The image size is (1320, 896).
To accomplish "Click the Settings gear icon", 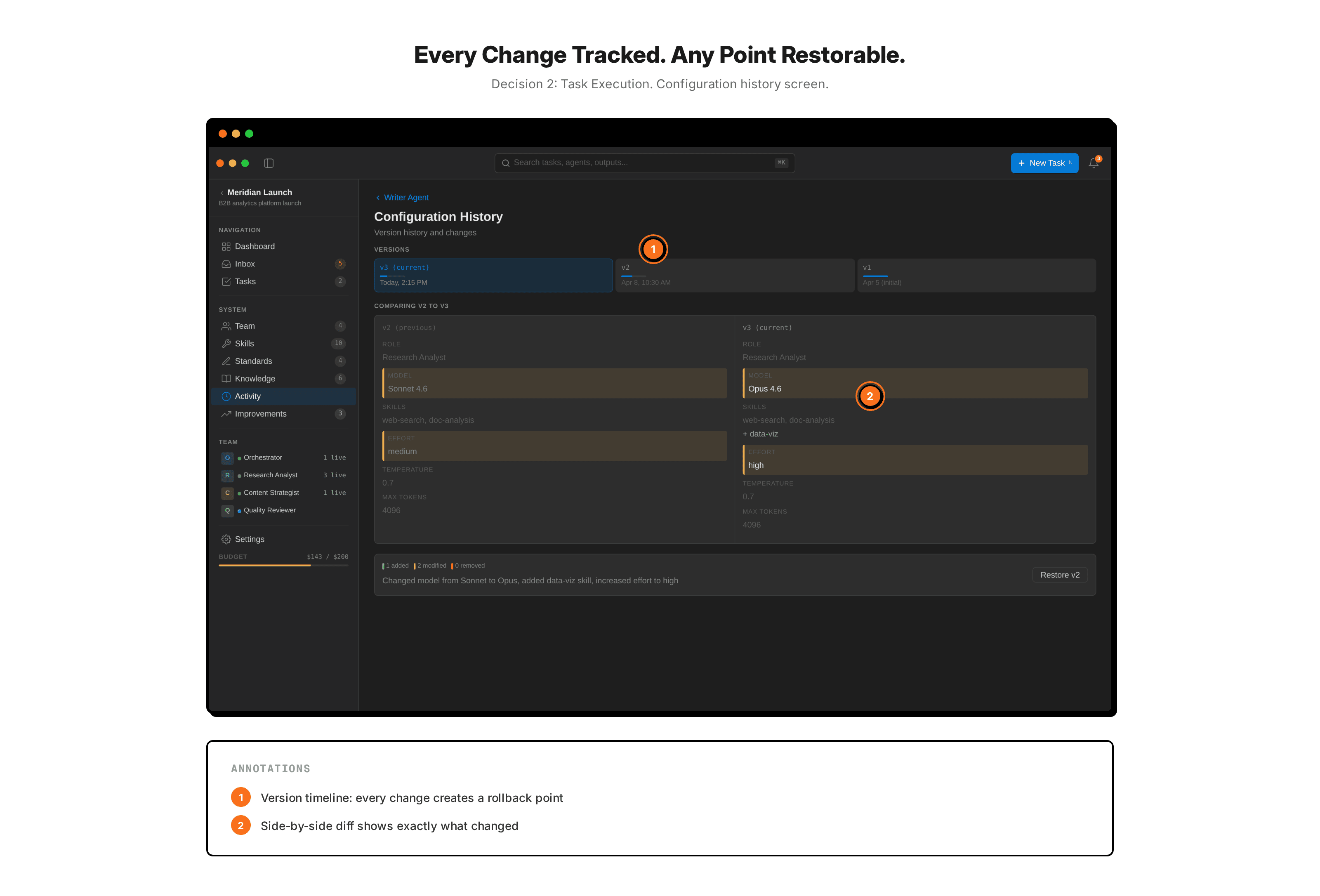I will 226,540.
